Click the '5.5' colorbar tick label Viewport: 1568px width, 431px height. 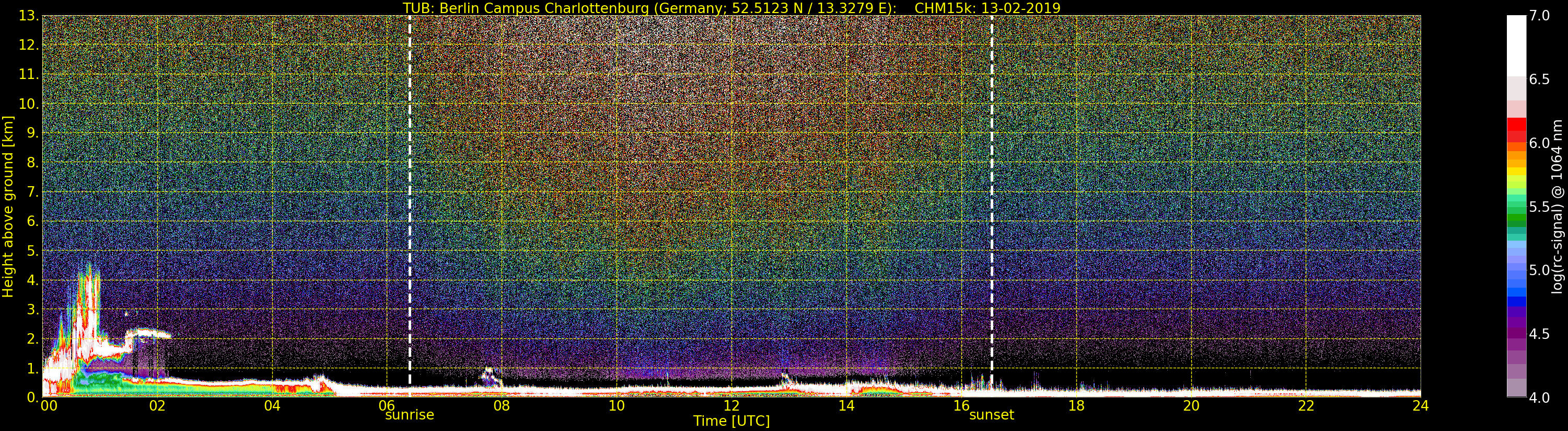point(1539,207)
